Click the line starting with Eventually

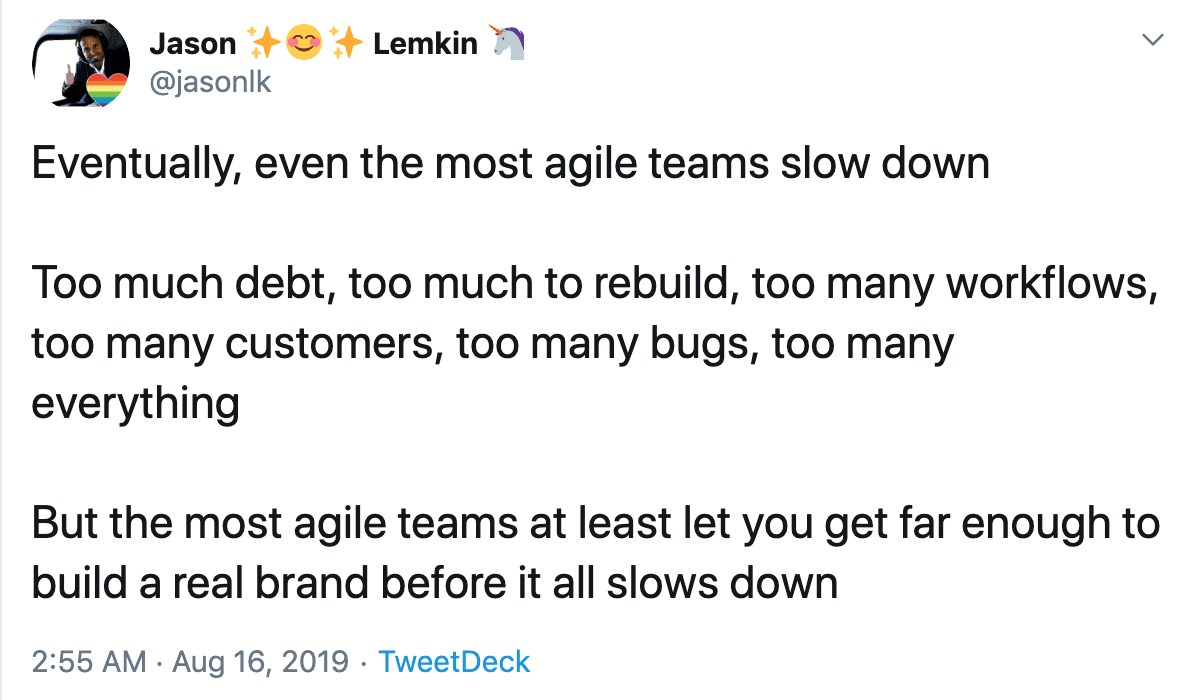tap(510, 163)
